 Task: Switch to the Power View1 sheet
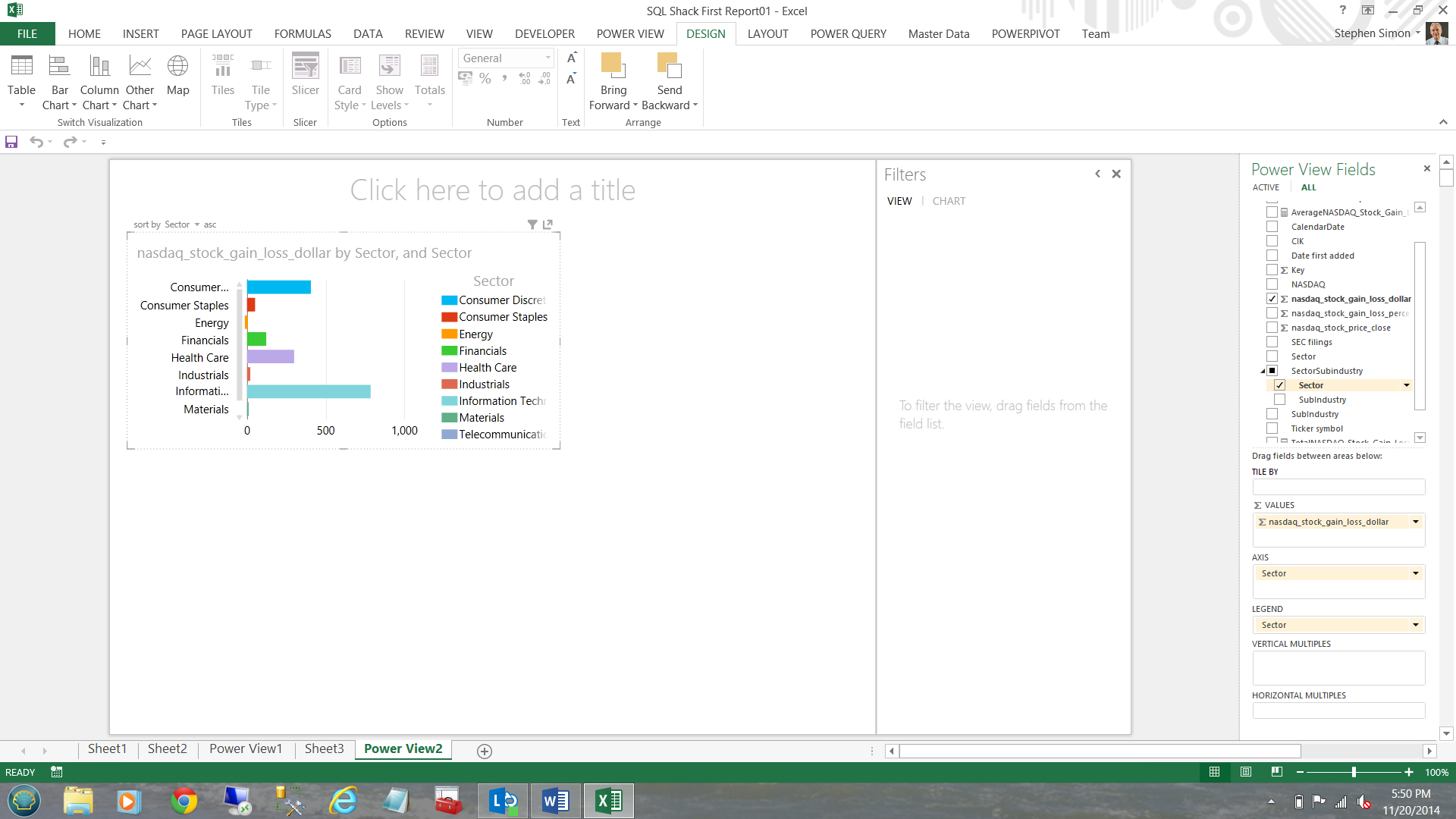click(x=246, y=749)
